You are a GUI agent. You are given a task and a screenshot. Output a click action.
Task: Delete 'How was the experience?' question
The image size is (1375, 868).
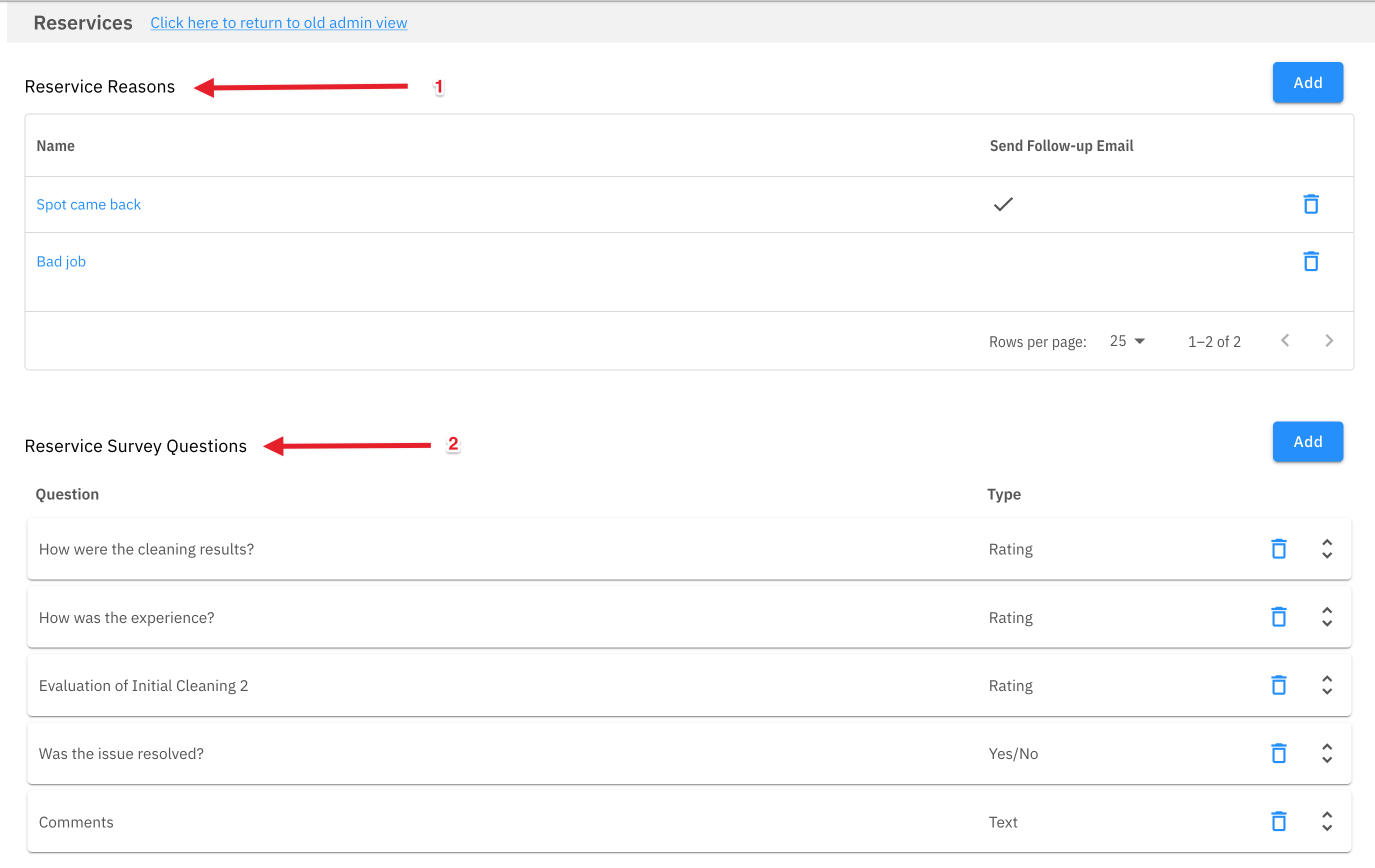(1278, 616)
